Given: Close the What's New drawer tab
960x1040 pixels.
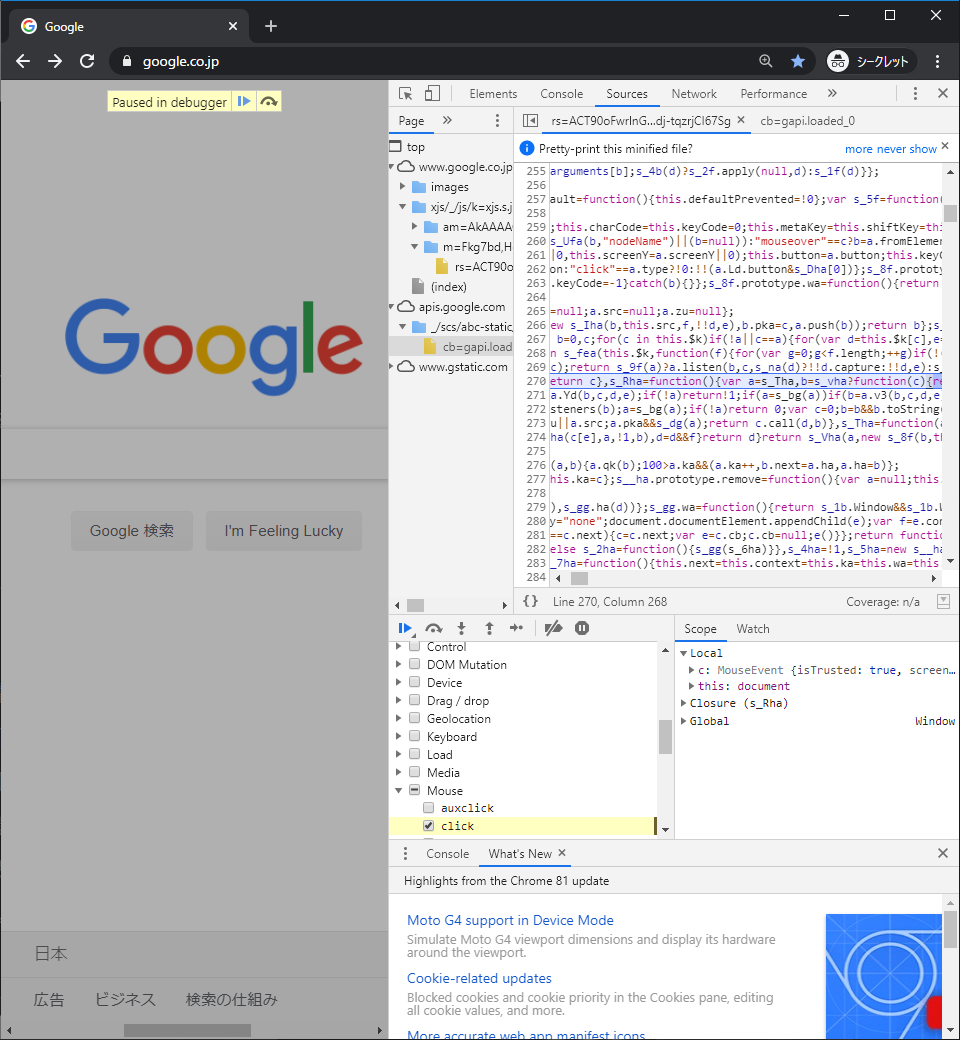Looking at the screenshot, I should [562, 853].
